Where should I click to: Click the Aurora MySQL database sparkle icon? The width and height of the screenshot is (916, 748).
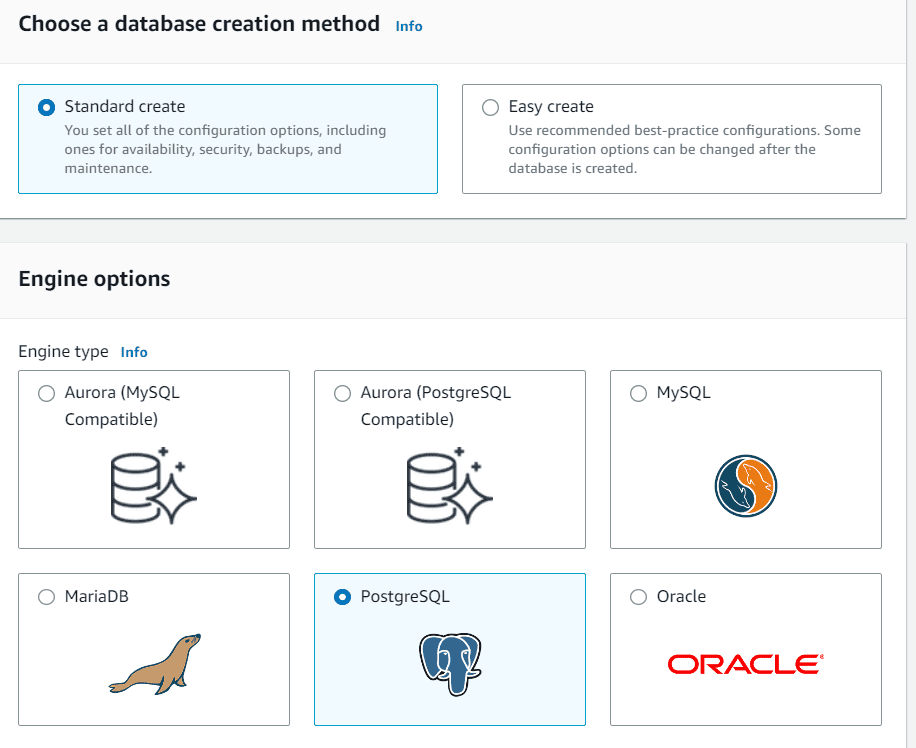pyautogui.click(x=154, y=486)
